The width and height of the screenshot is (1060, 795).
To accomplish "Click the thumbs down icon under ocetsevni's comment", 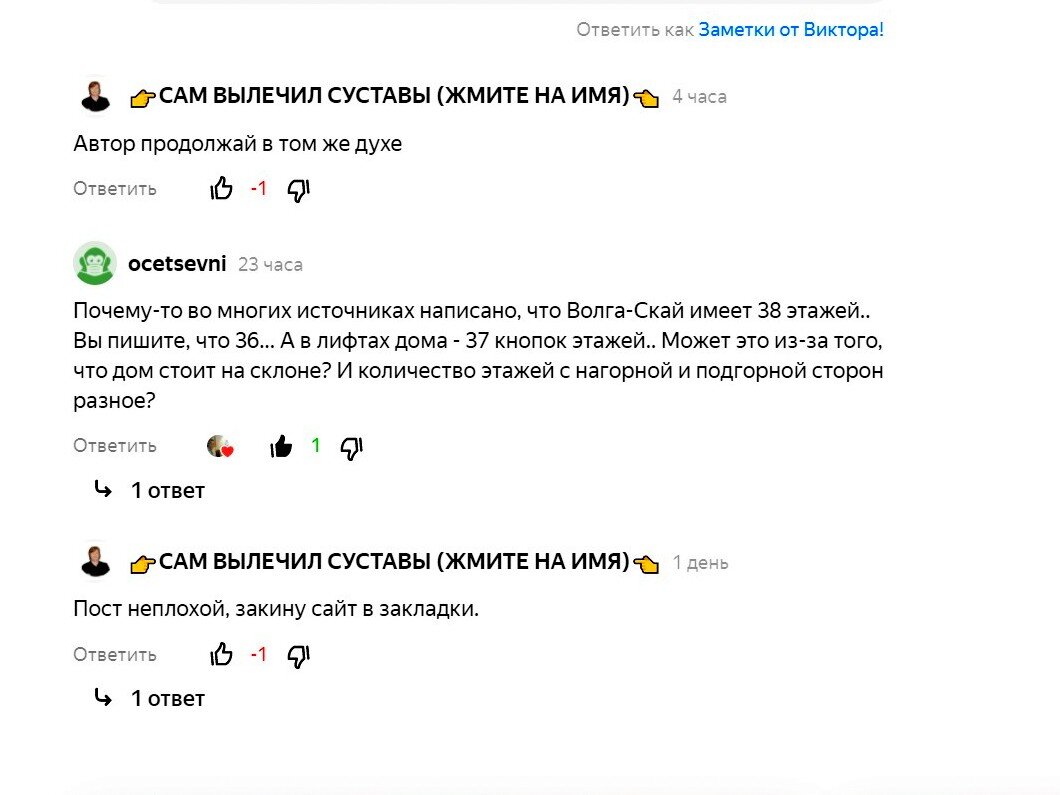I will point(350,448).
